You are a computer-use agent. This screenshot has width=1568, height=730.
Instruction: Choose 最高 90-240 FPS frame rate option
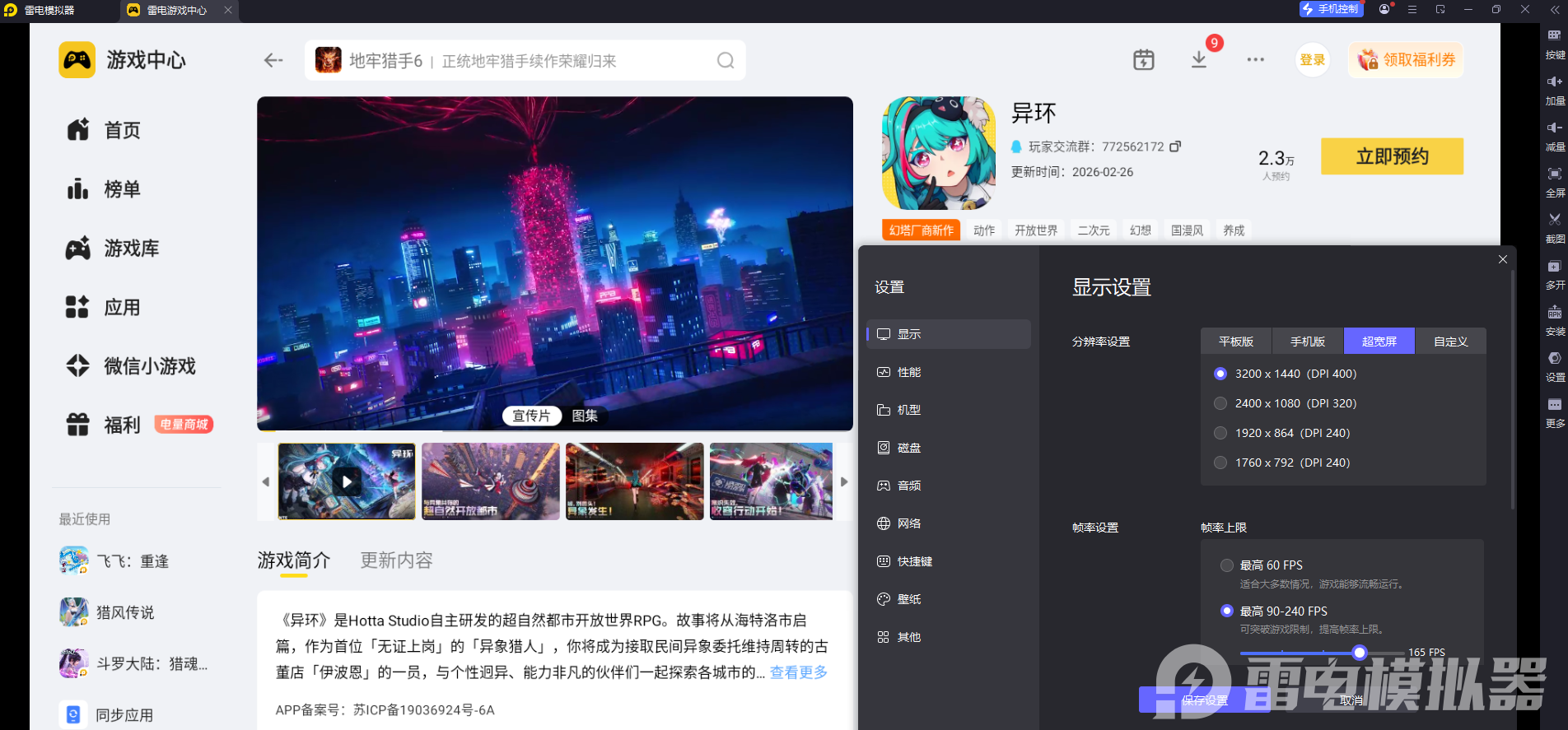[x=1274, y=611]
